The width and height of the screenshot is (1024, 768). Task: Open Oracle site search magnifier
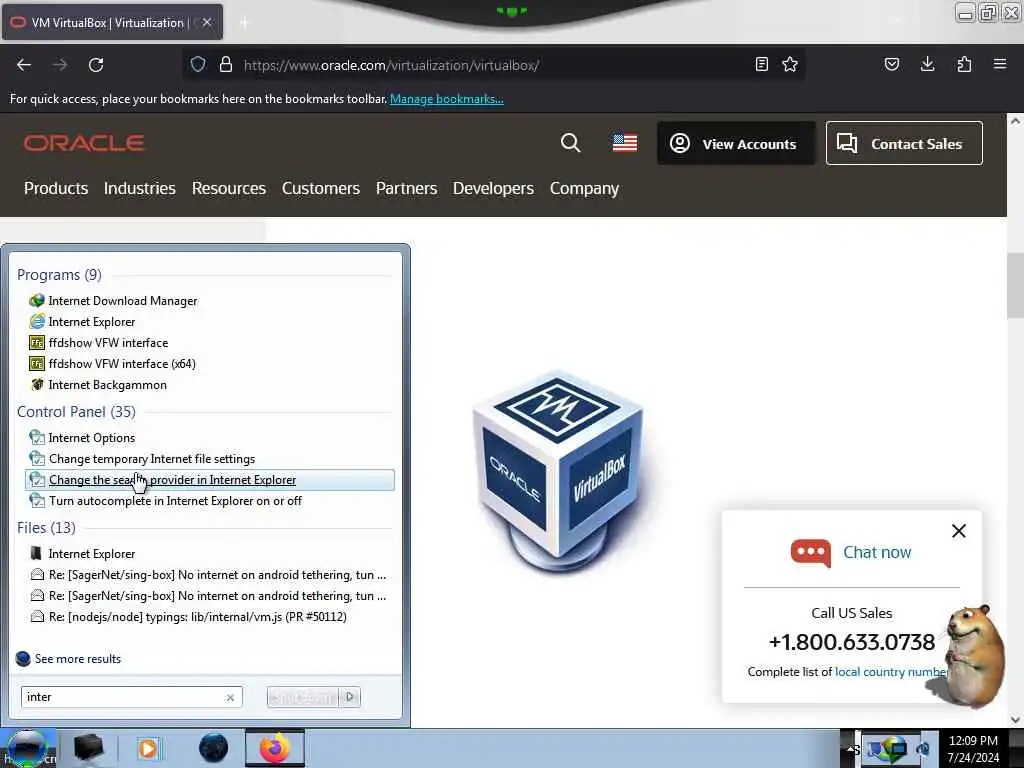coord(571,143)
